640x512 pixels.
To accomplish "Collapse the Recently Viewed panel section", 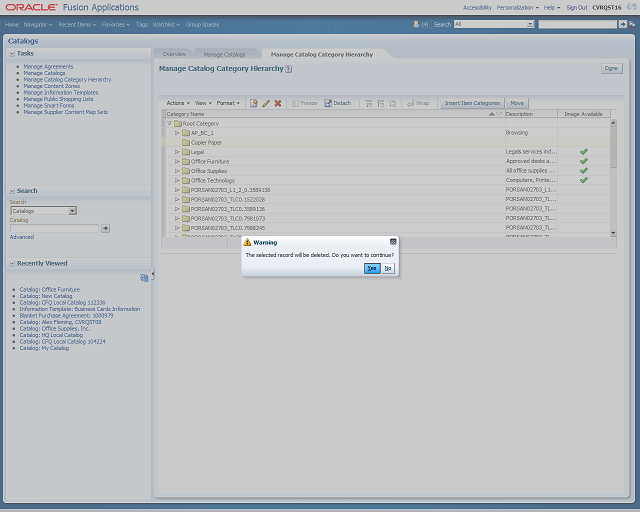I will [x=12, y=263].
